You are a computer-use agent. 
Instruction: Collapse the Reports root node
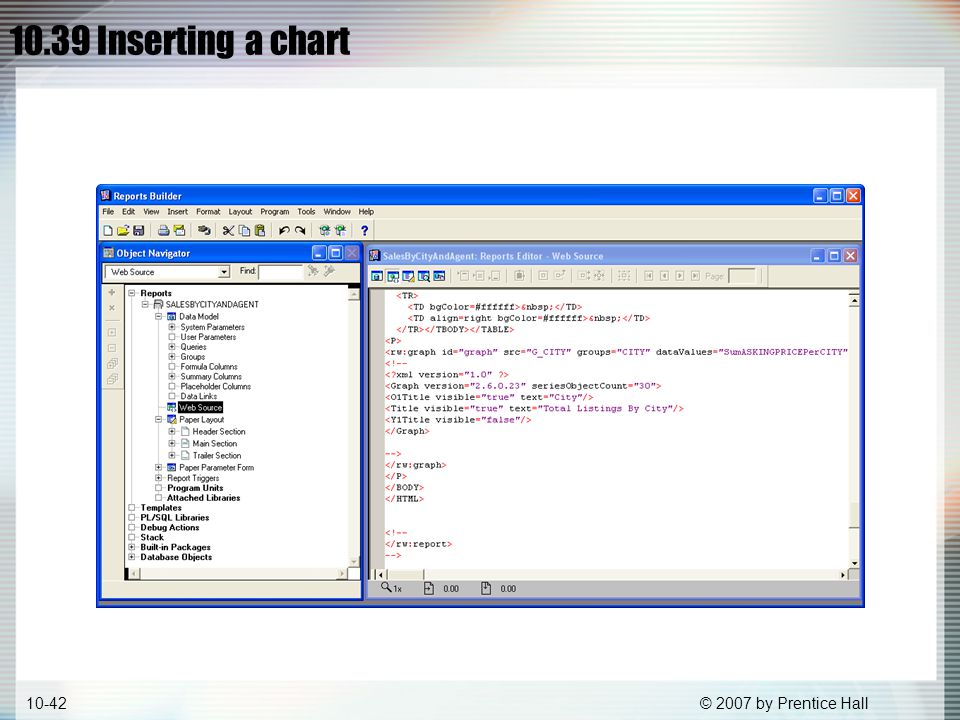coord(132,293)
